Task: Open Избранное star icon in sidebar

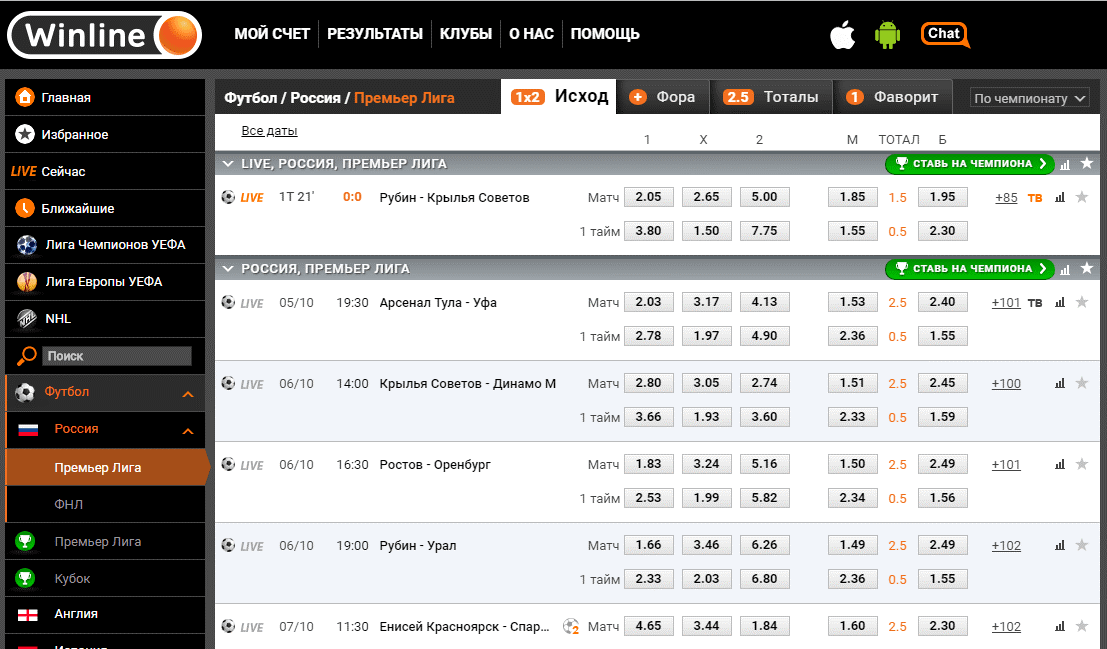Action: 25,134
